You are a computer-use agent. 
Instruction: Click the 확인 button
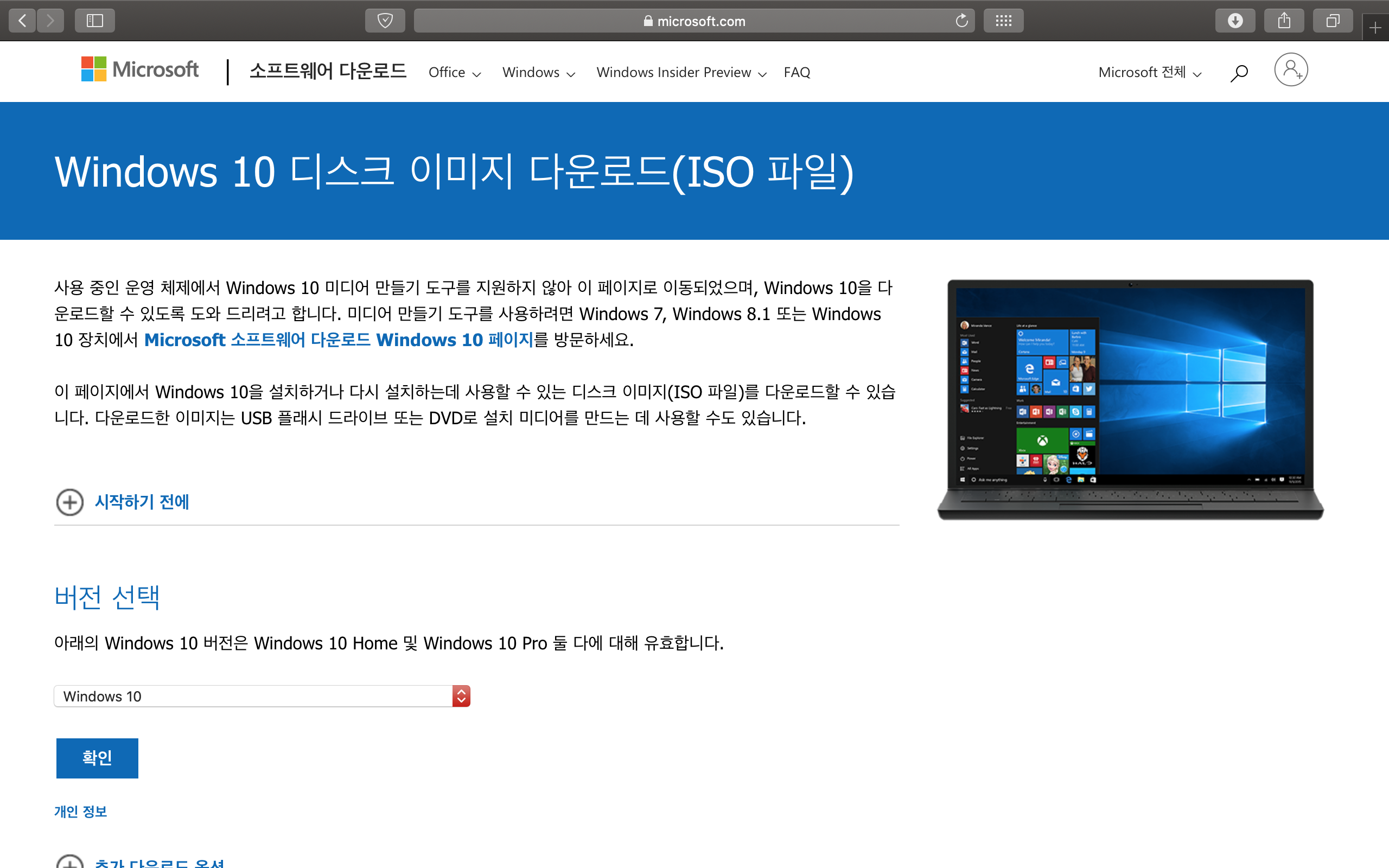tap(97, 758)
